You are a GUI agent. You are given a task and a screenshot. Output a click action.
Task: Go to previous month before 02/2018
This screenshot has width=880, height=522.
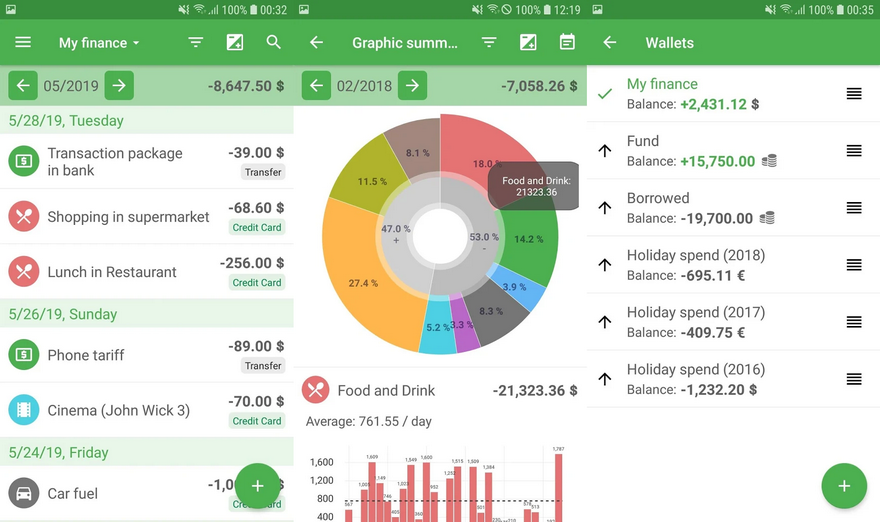click(316, 86)
